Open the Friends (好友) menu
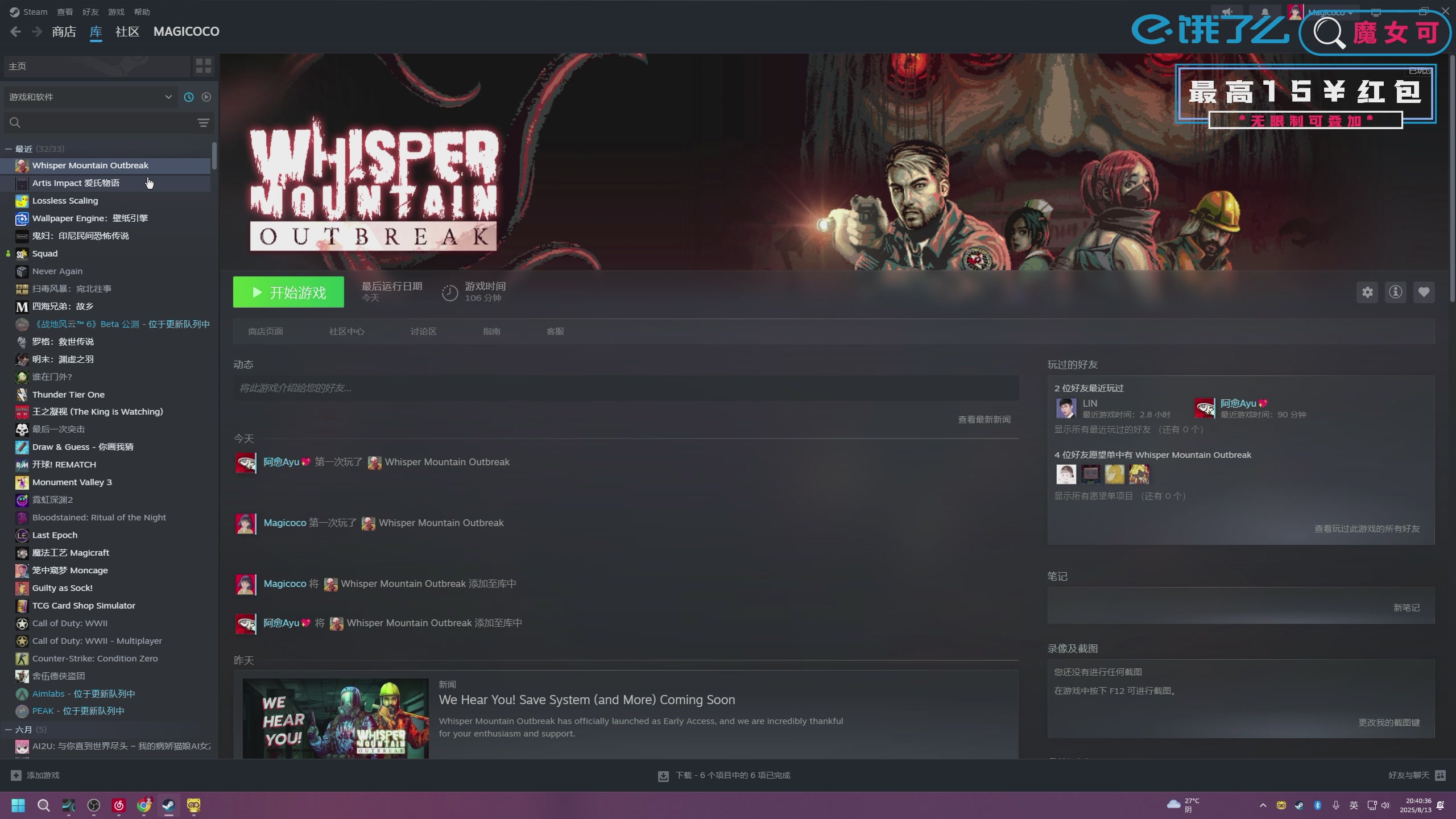The image size is (1456, 819). [90, 12]
